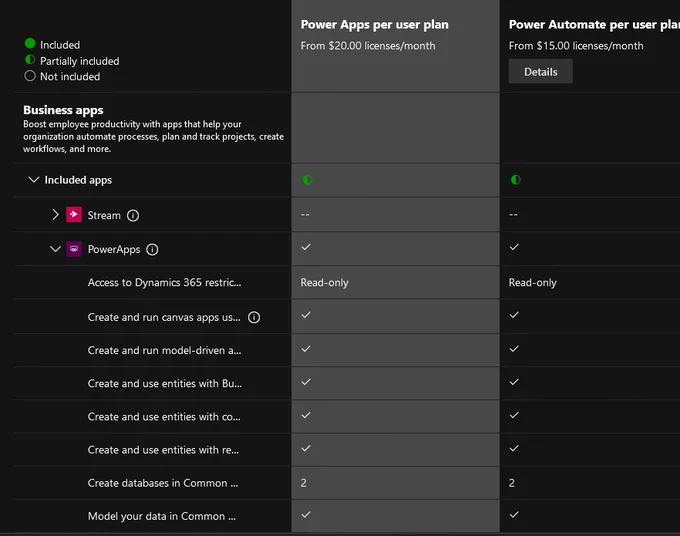The height and width of the screenshot is (536, 680).
Task: Click partially included icon under Power Apps plan
Action: [307, 180]
